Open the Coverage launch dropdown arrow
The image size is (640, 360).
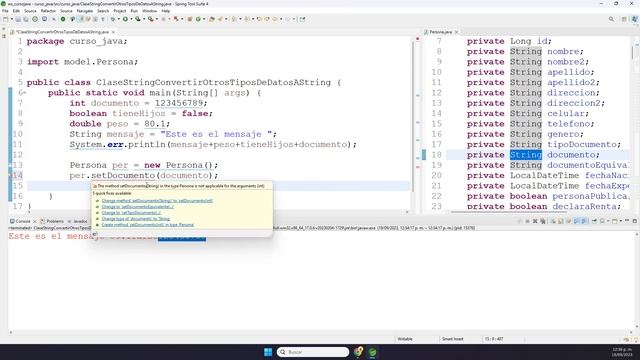[x=144, y=19]
